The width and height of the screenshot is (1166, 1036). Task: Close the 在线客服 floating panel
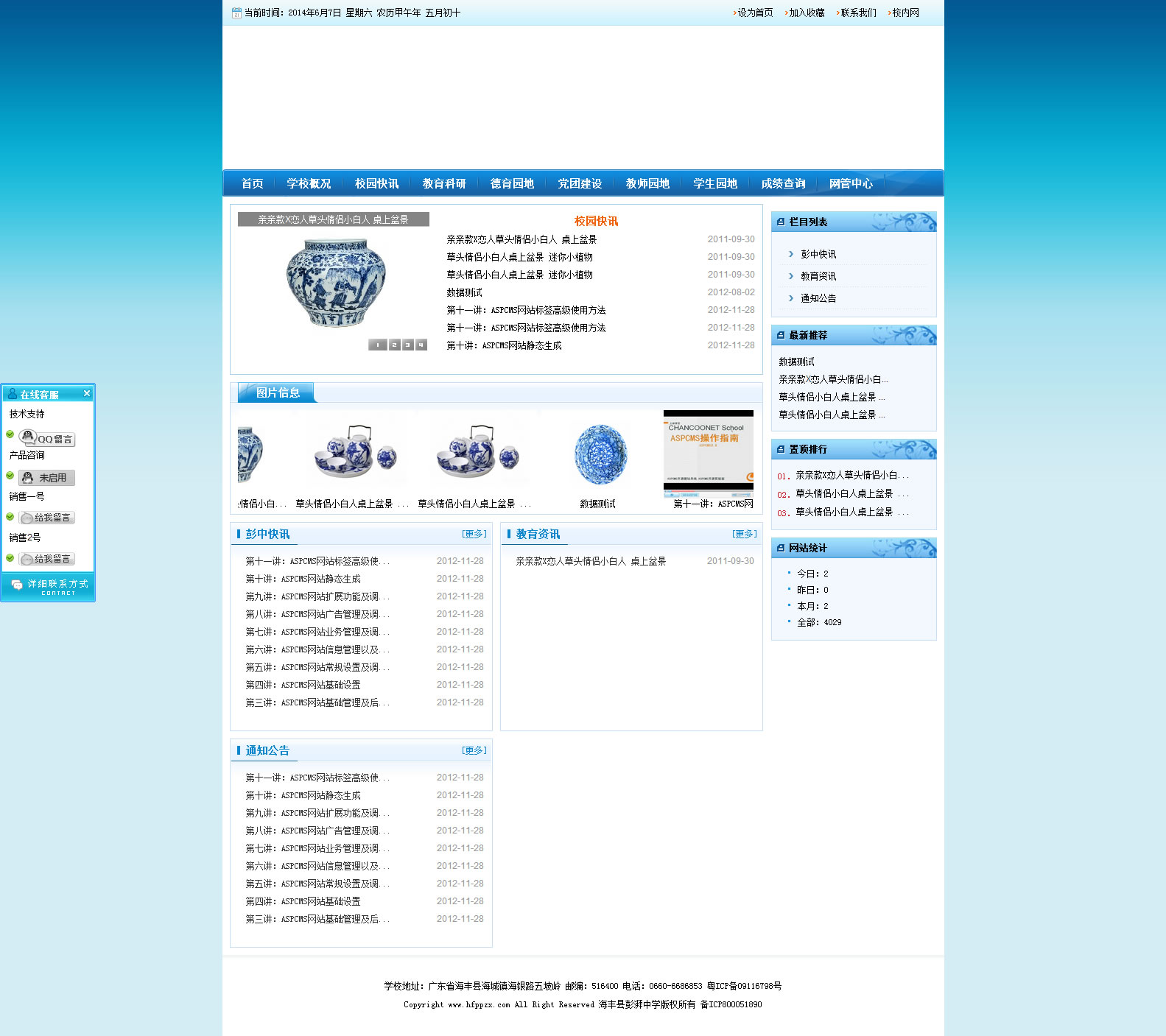click(x=87, y=393)
